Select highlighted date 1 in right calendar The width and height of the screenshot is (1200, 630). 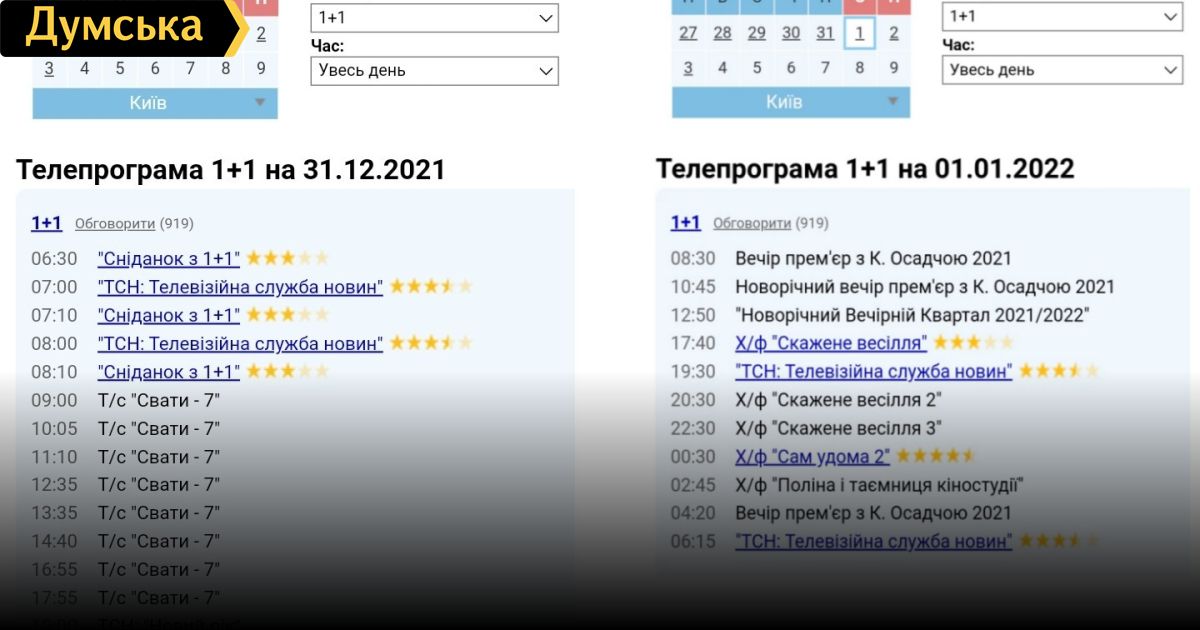(859, 33)
